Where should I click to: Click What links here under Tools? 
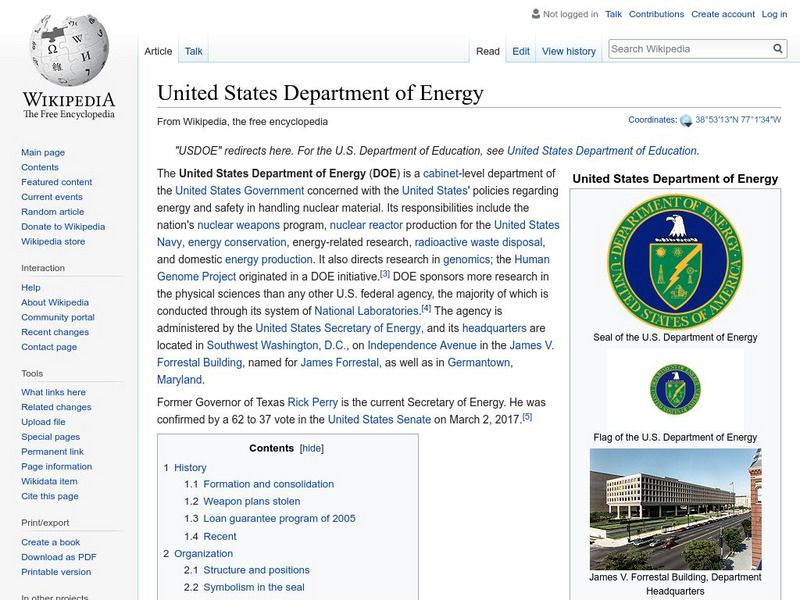pos(54,392)
